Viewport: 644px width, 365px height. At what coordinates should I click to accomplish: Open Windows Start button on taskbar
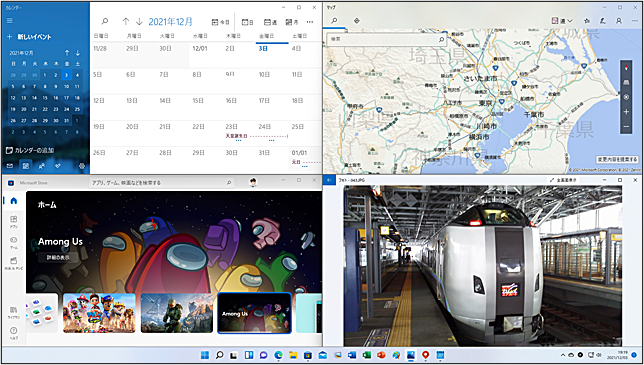tap(205, 355)
